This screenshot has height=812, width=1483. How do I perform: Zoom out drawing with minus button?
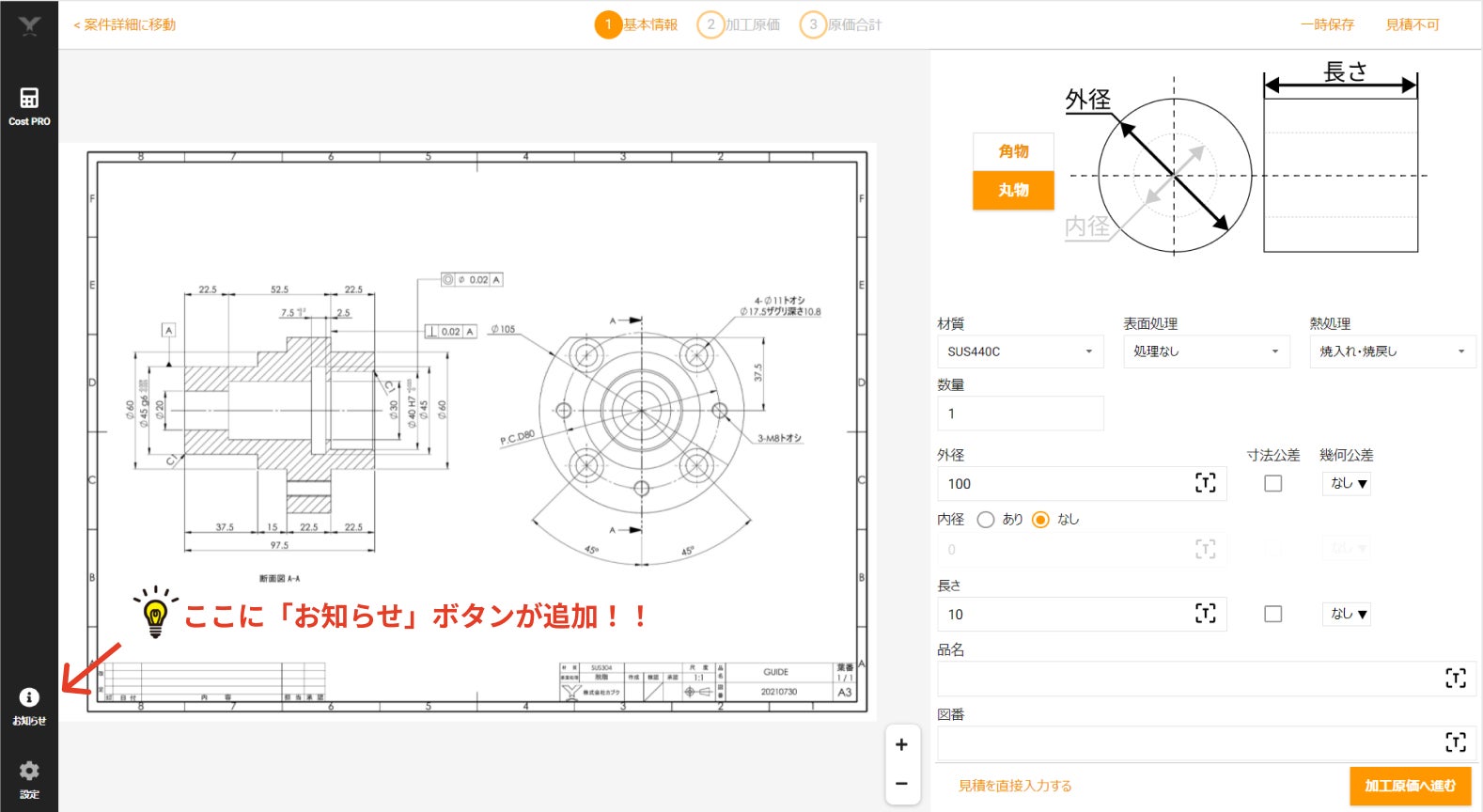[x=901, y=783]
